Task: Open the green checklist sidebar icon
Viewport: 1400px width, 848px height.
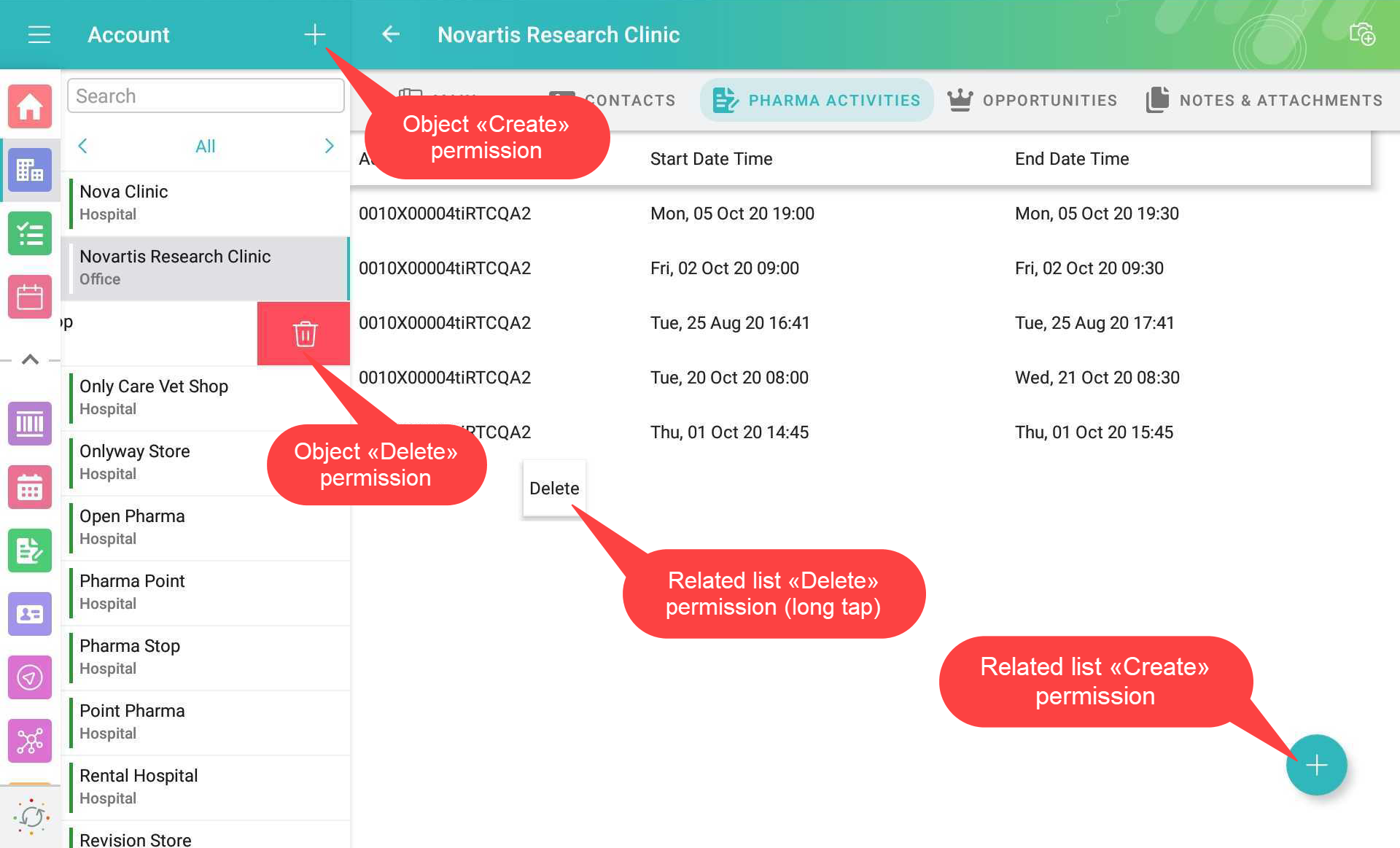Action: [30, 233]
